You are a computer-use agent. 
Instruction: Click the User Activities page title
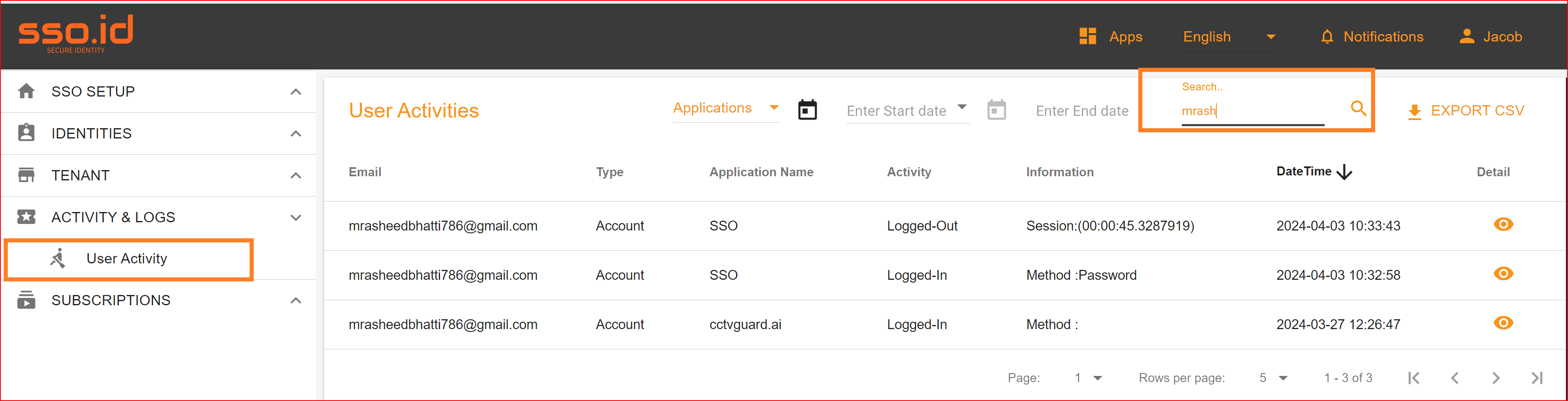[413, 111]
